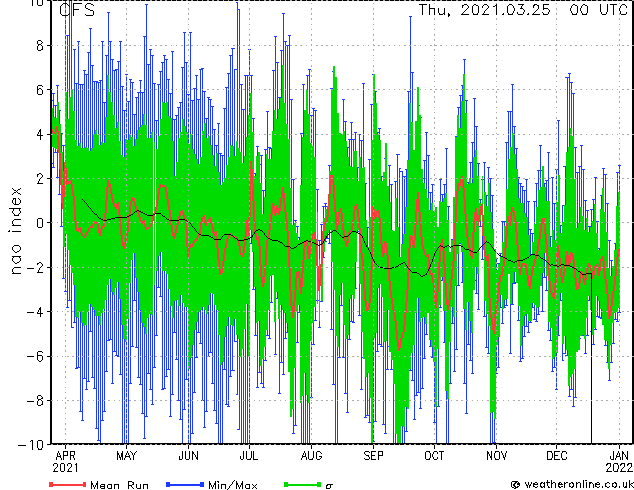Image resolution: width=634 pixels, height=490 pixels.
Task: Click the JAN month label
Action: (619, 456)
